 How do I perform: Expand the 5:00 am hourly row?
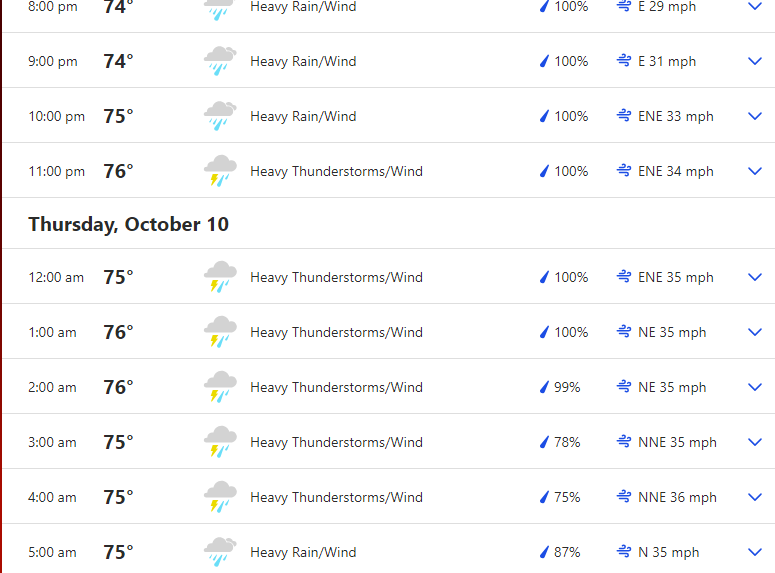(x=755, y=552)
